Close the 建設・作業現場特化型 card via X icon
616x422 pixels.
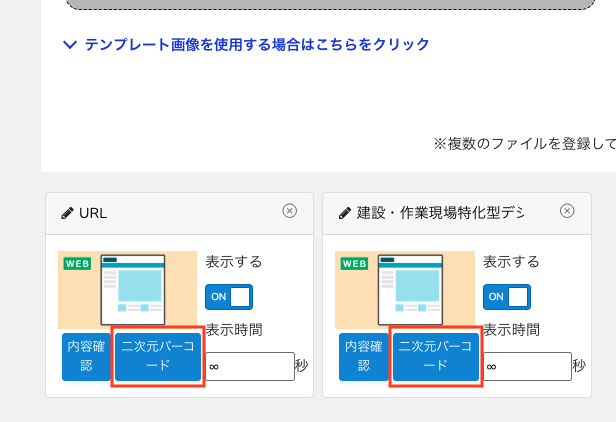pos(567,211)
